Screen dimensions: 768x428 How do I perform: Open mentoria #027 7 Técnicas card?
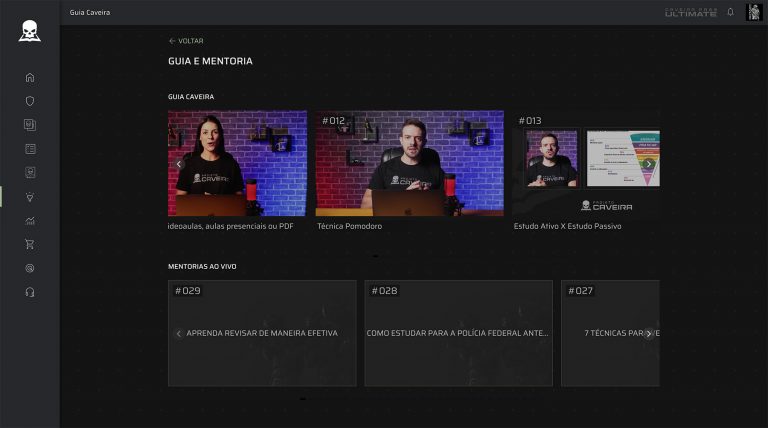coord(608,333)
